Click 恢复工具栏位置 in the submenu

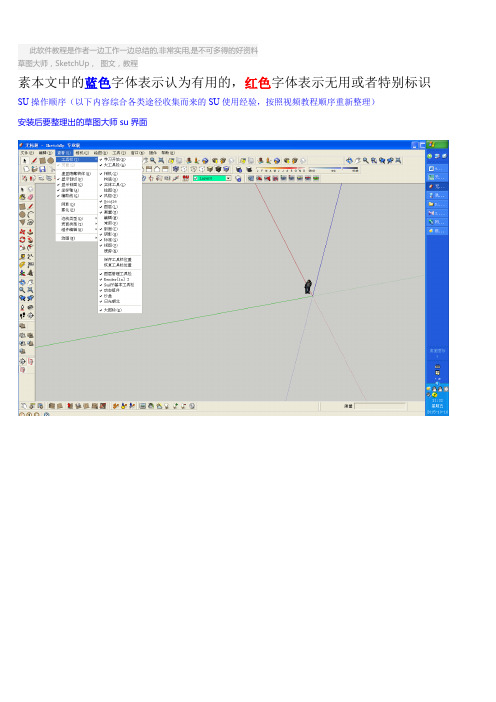click(118, 265)
